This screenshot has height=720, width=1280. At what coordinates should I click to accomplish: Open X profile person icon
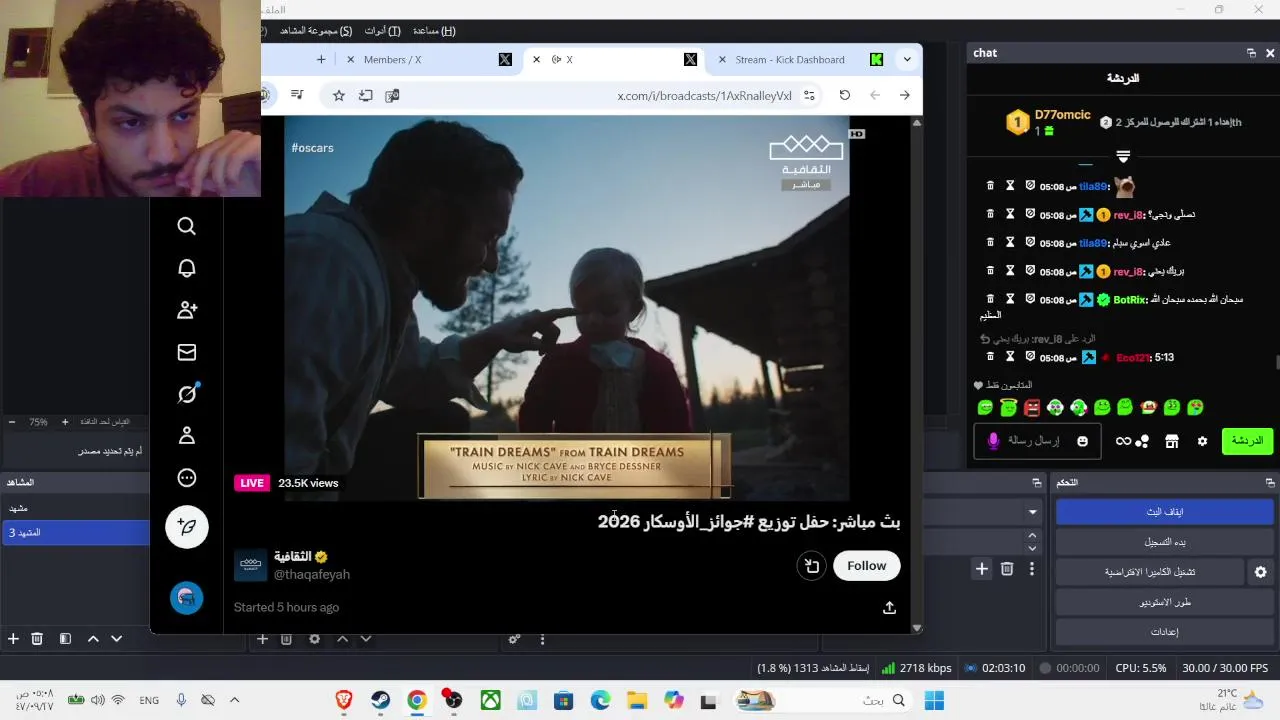(187, 436)
